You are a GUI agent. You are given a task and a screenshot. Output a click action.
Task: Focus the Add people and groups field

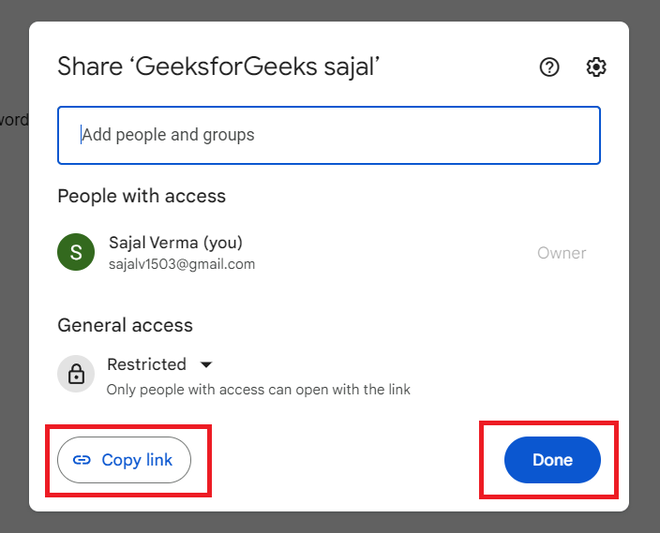pos(329,135)
